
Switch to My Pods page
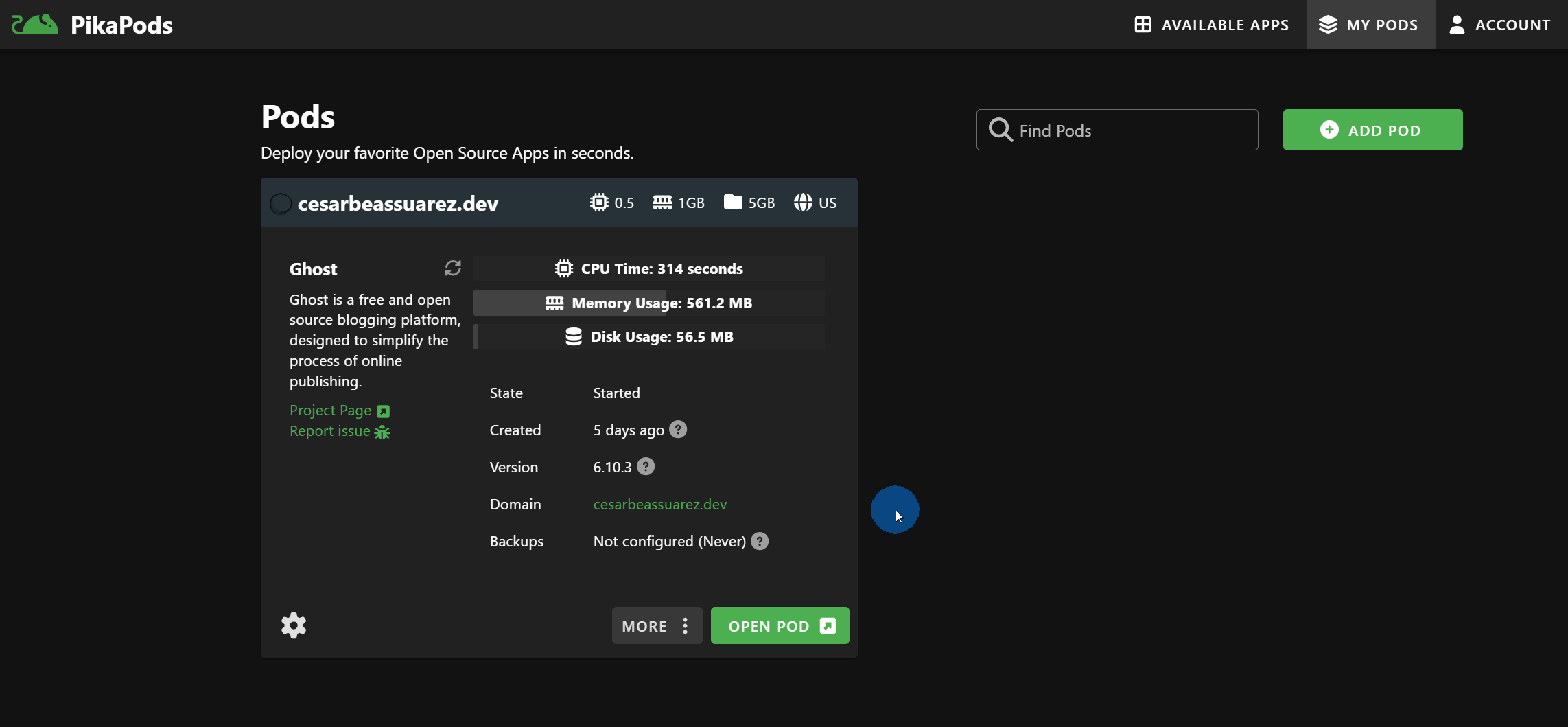click(x=1370, y=25)
